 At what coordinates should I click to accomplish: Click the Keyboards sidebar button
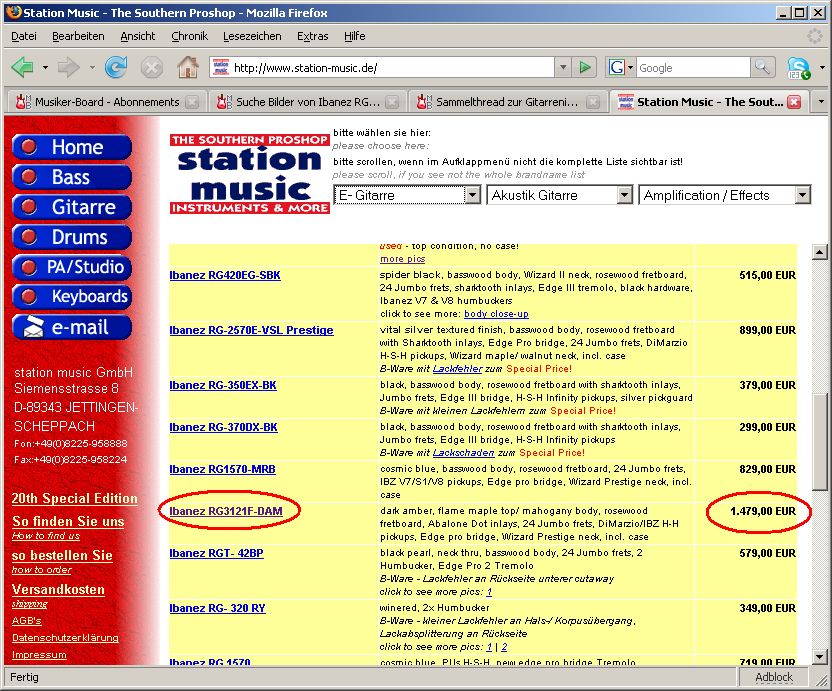coord(72,296)
